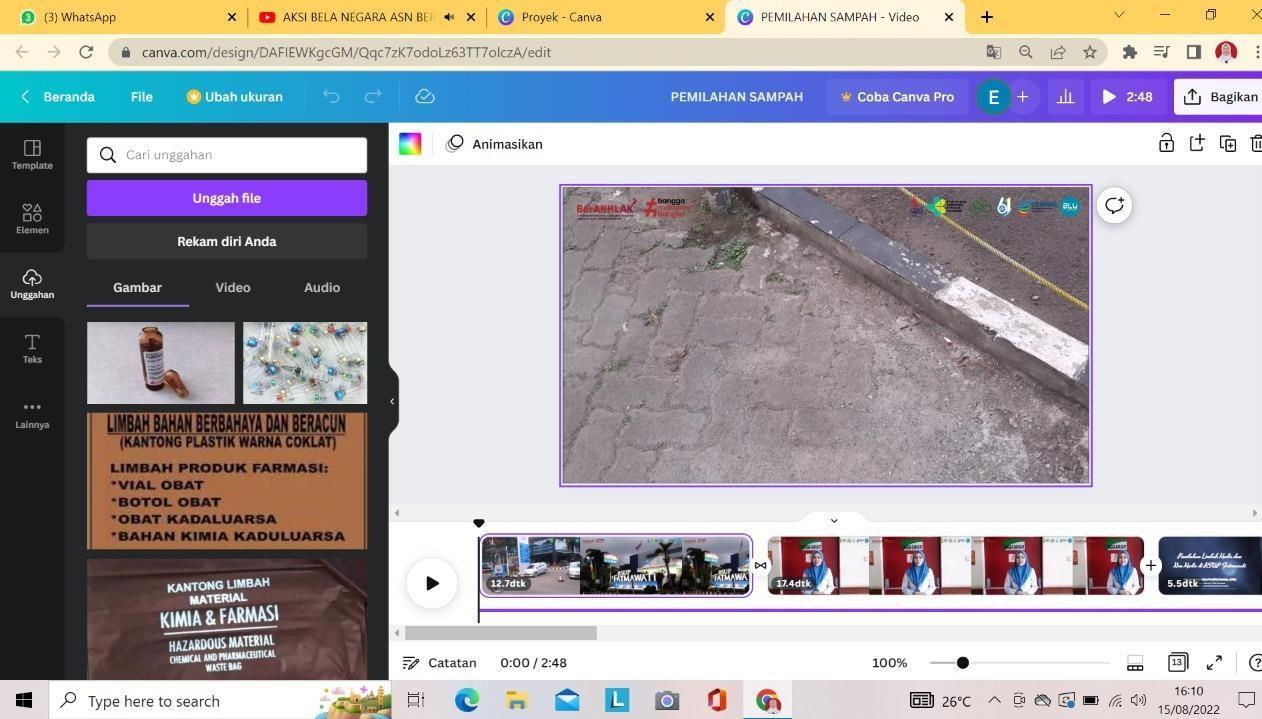Adjust the zoom slider handle

point(963,663)
